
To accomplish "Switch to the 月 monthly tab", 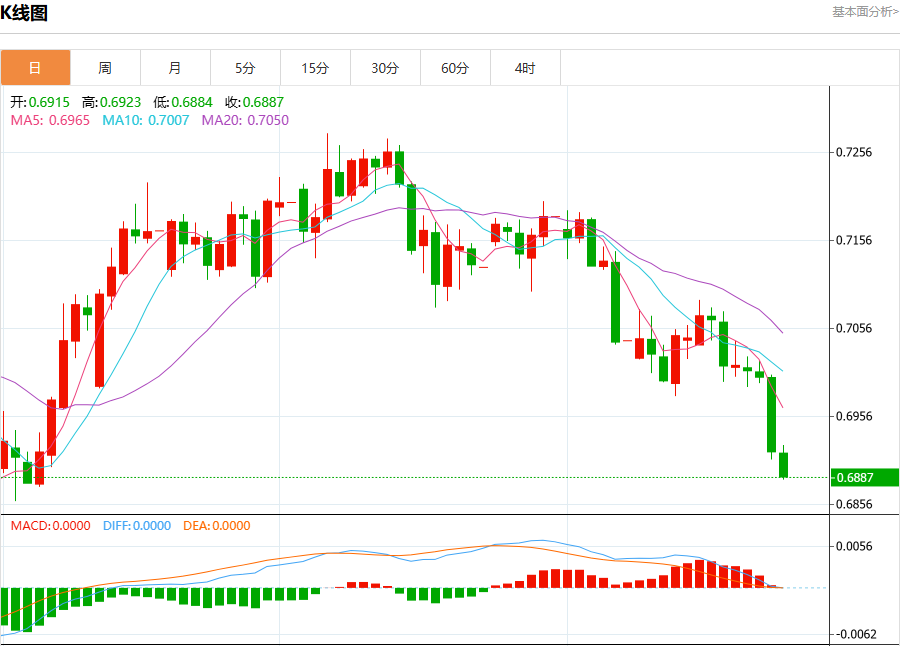I will [x=175, y=68].
